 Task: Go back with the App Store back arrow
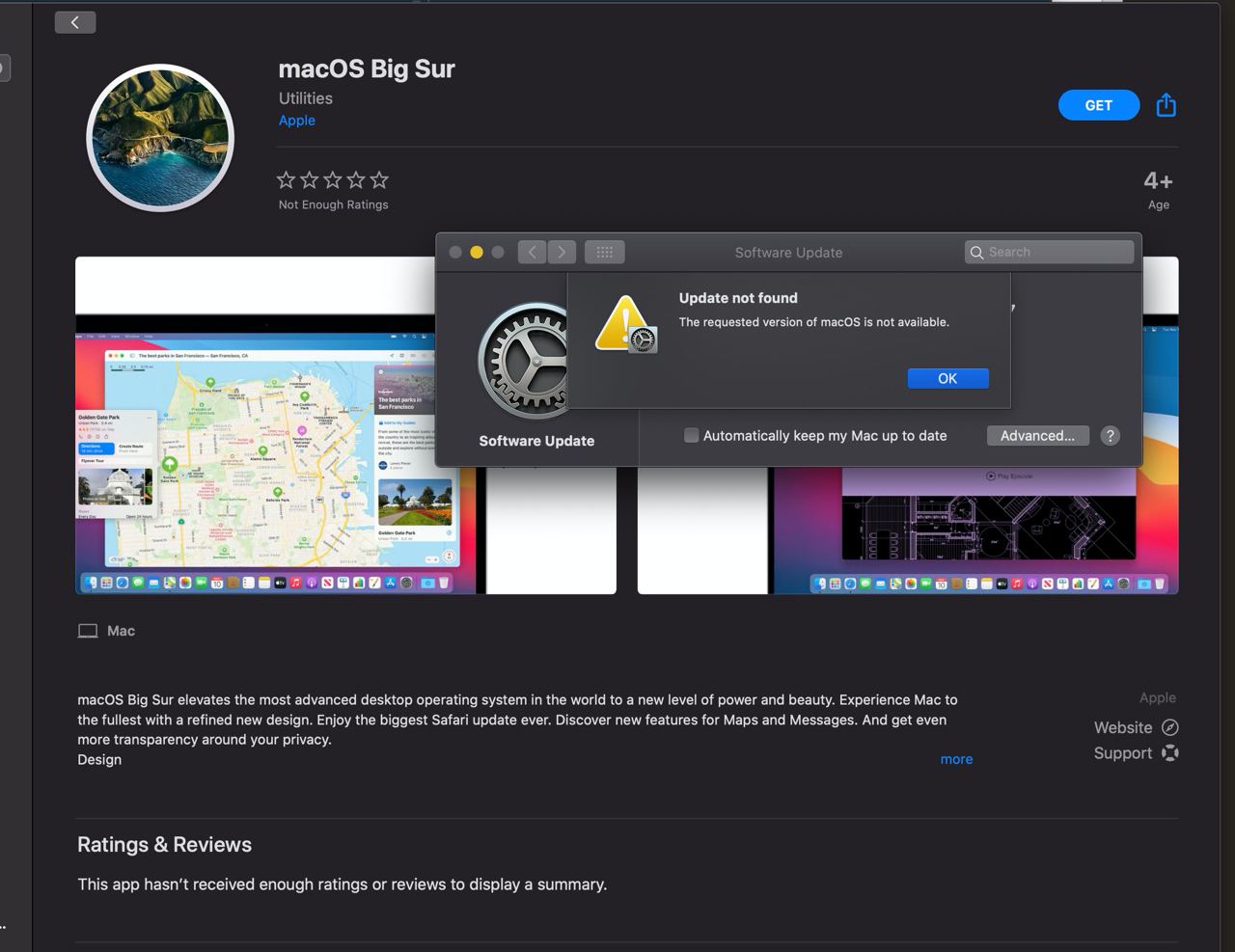[x=75, y=22]
